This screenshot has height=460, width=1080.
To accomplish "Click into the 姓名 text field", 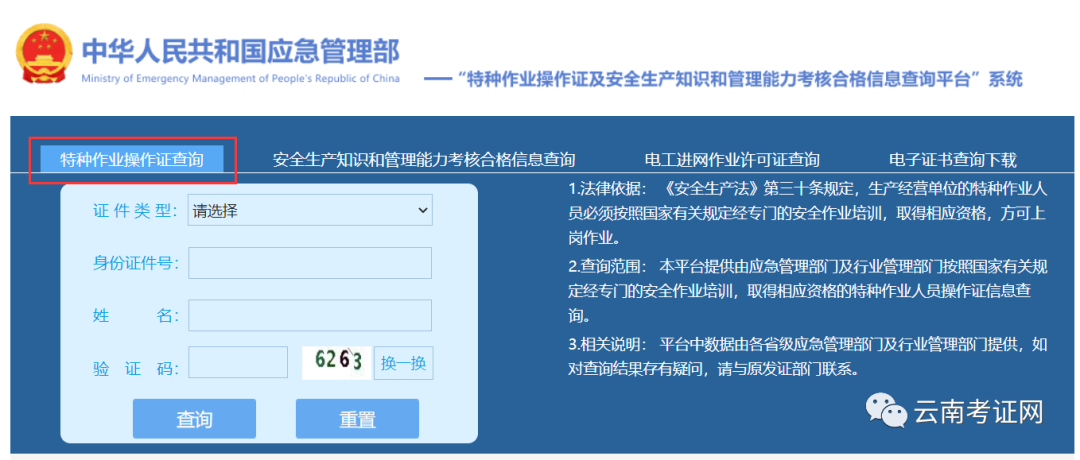I will [310, 316].
